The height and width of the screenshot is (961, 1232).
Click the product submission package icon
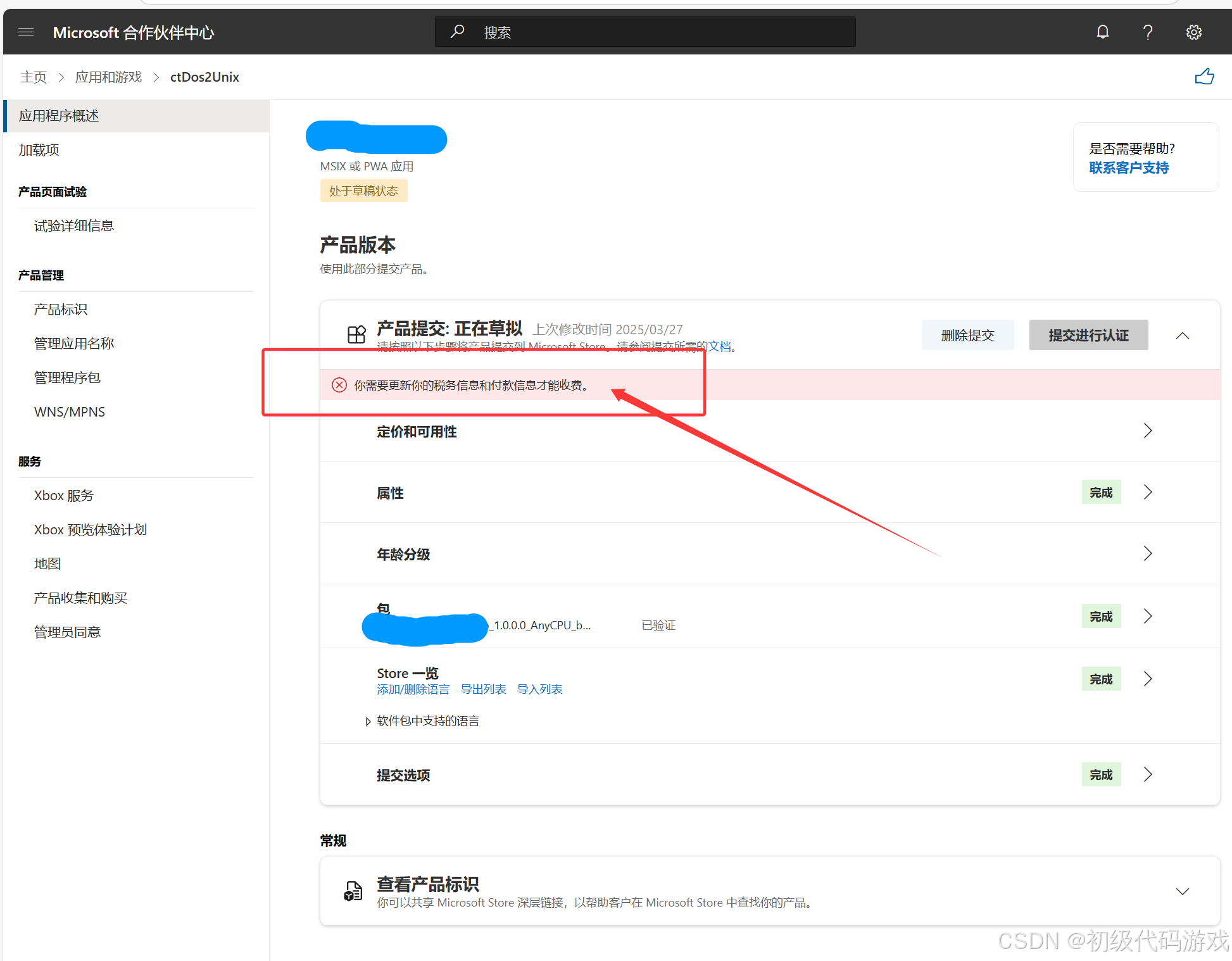(356, 334)
